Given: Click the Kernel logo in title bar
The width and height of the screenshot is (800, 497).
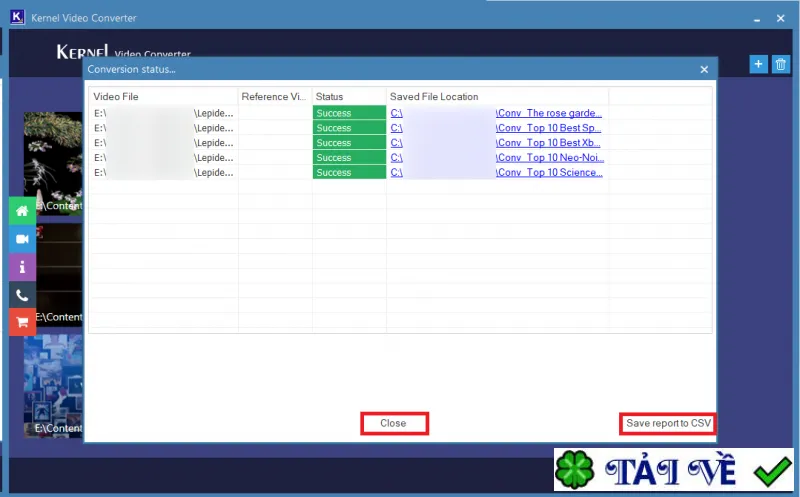Looking at the screenshot, I should click(17, 17).
